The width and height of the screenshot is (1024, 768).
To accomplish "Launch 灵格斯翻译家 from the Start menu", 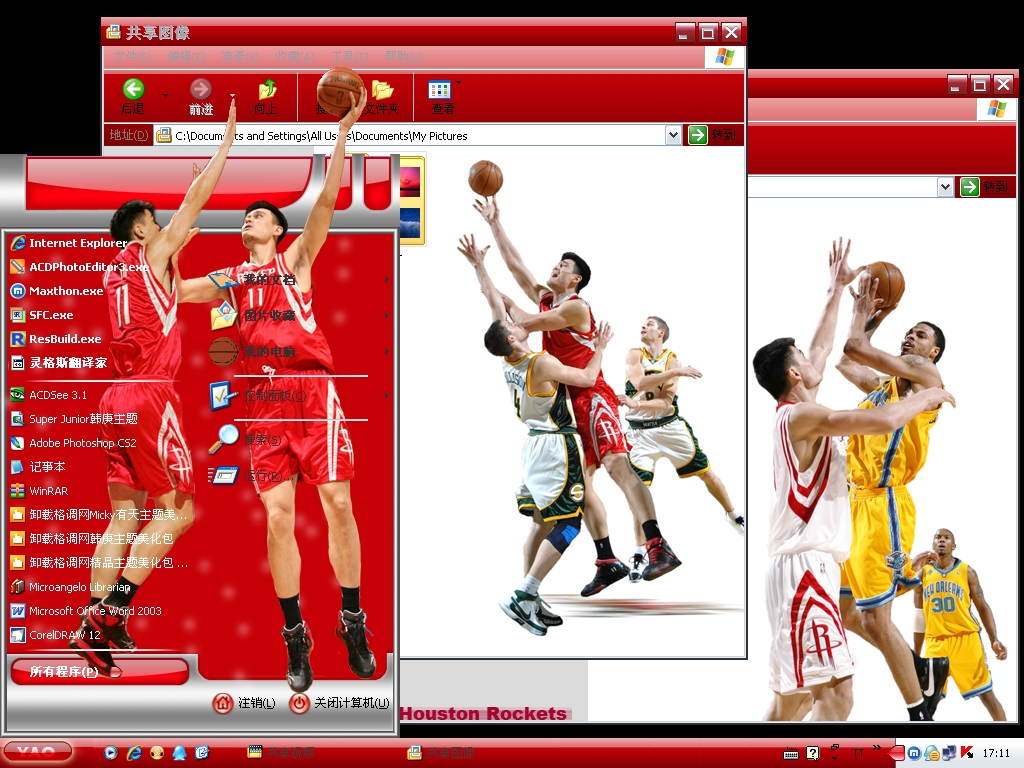I will (59, 363).
